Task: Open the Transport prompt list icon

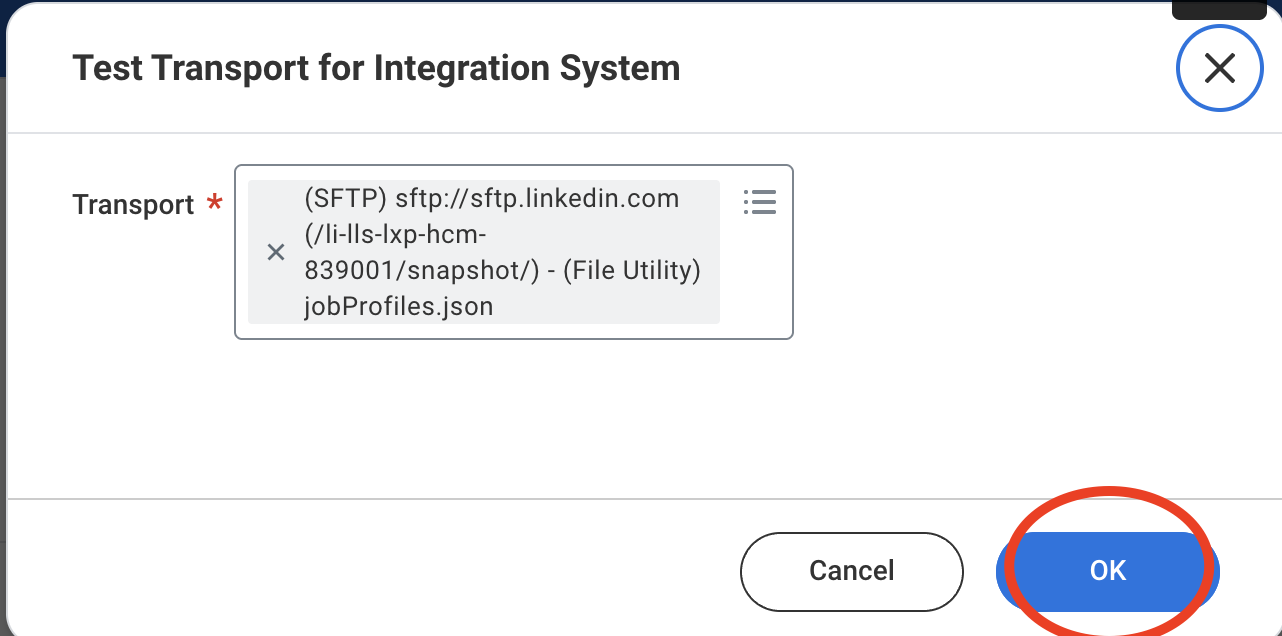Action: [760, 202]
